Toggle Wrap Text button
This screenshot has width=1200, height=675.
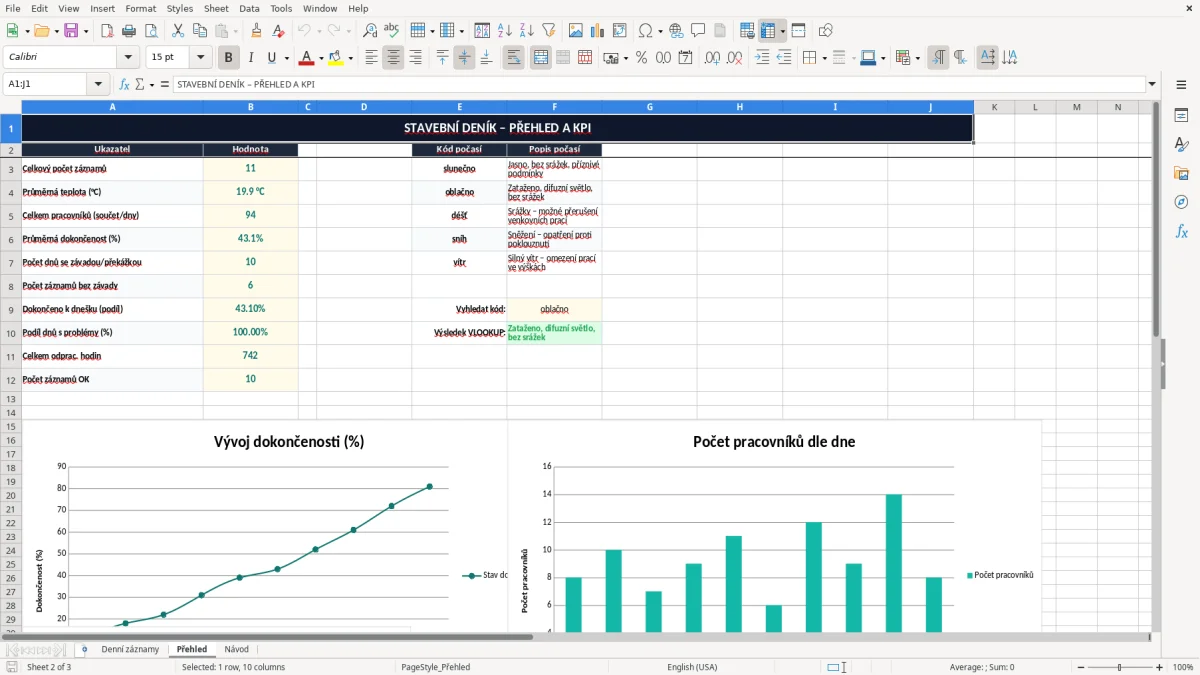(x=514, y=58)
